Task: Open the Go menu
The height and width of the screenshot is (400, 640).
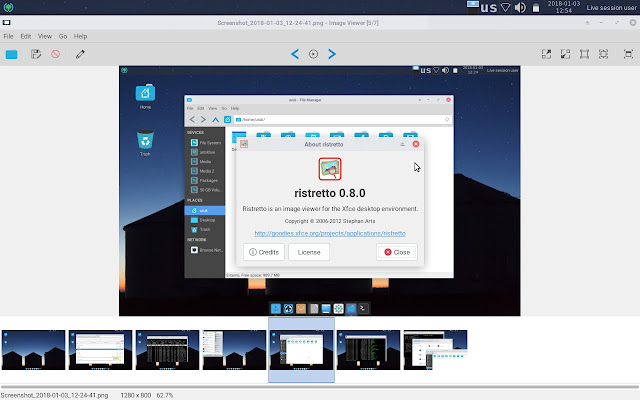Action: [63, 36]
